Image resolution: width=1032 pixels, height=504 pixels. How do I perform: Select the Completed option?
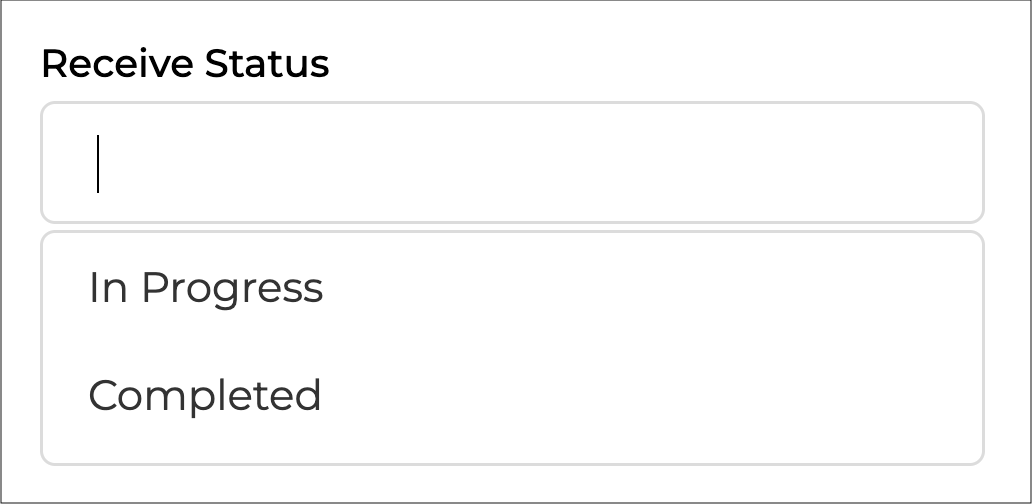pos(205,395)
